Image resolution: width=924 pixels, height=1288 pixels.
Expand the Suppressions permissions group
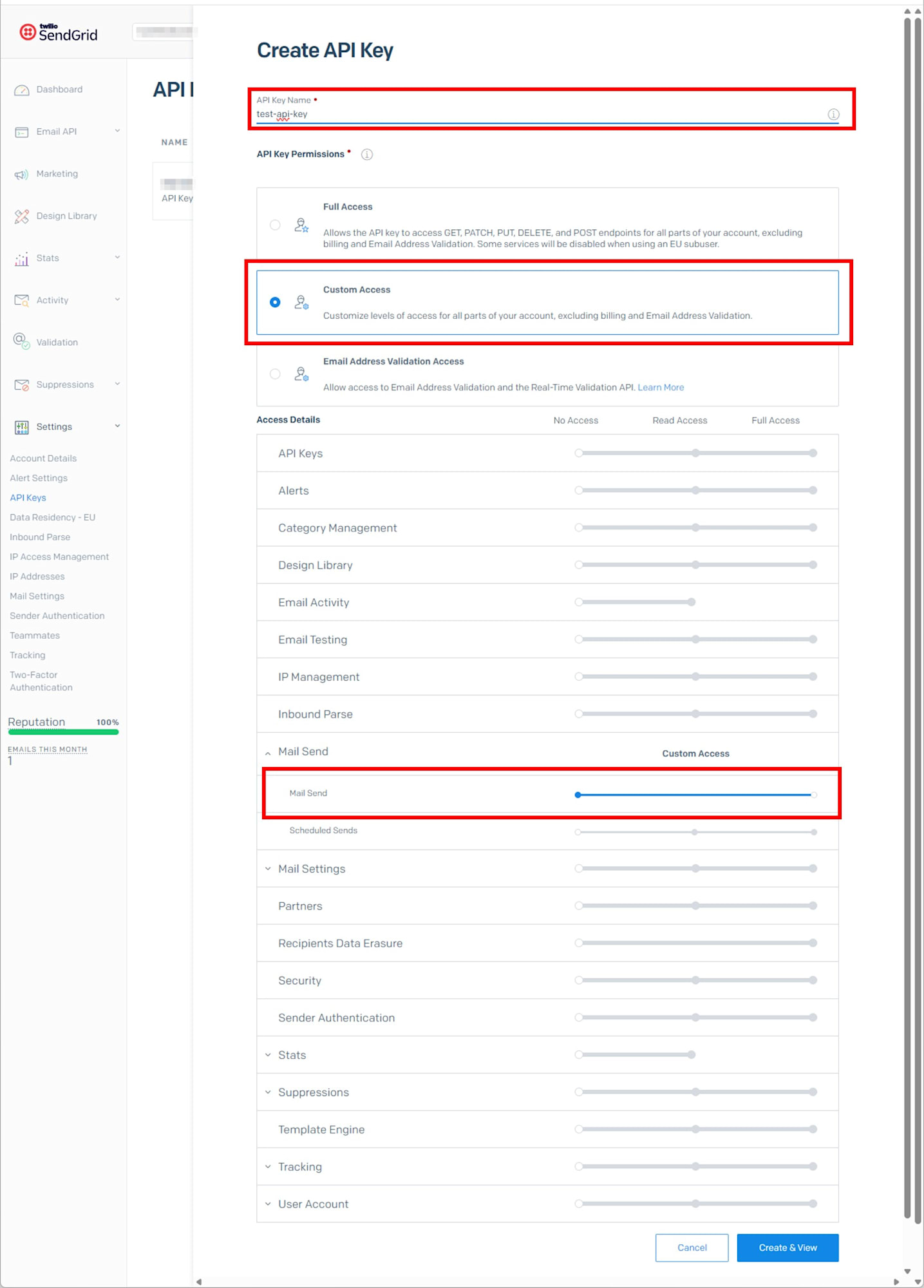(x=268, y=1092)
